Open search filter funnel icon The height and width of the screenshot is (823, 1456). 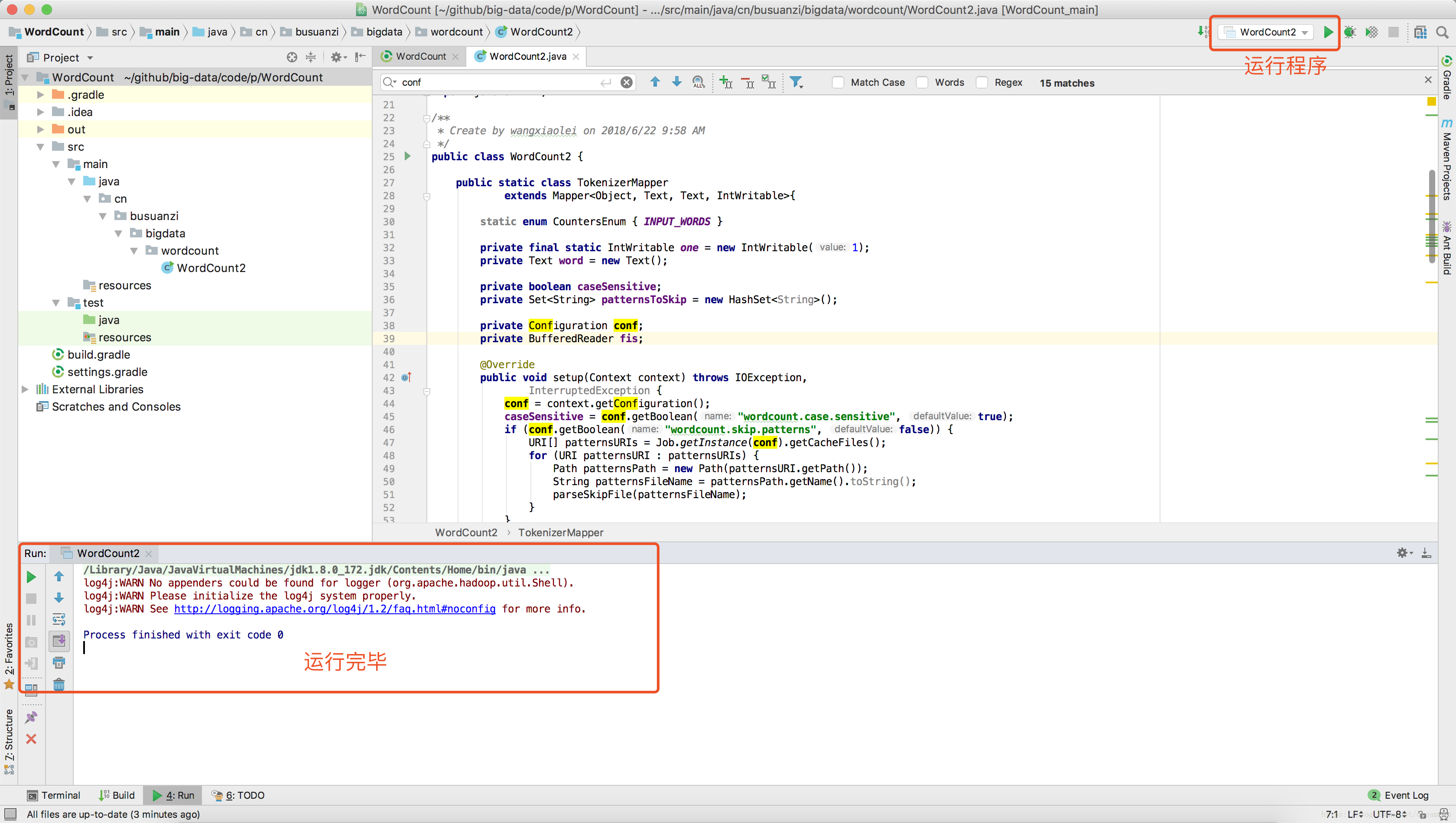coord(796,83)
